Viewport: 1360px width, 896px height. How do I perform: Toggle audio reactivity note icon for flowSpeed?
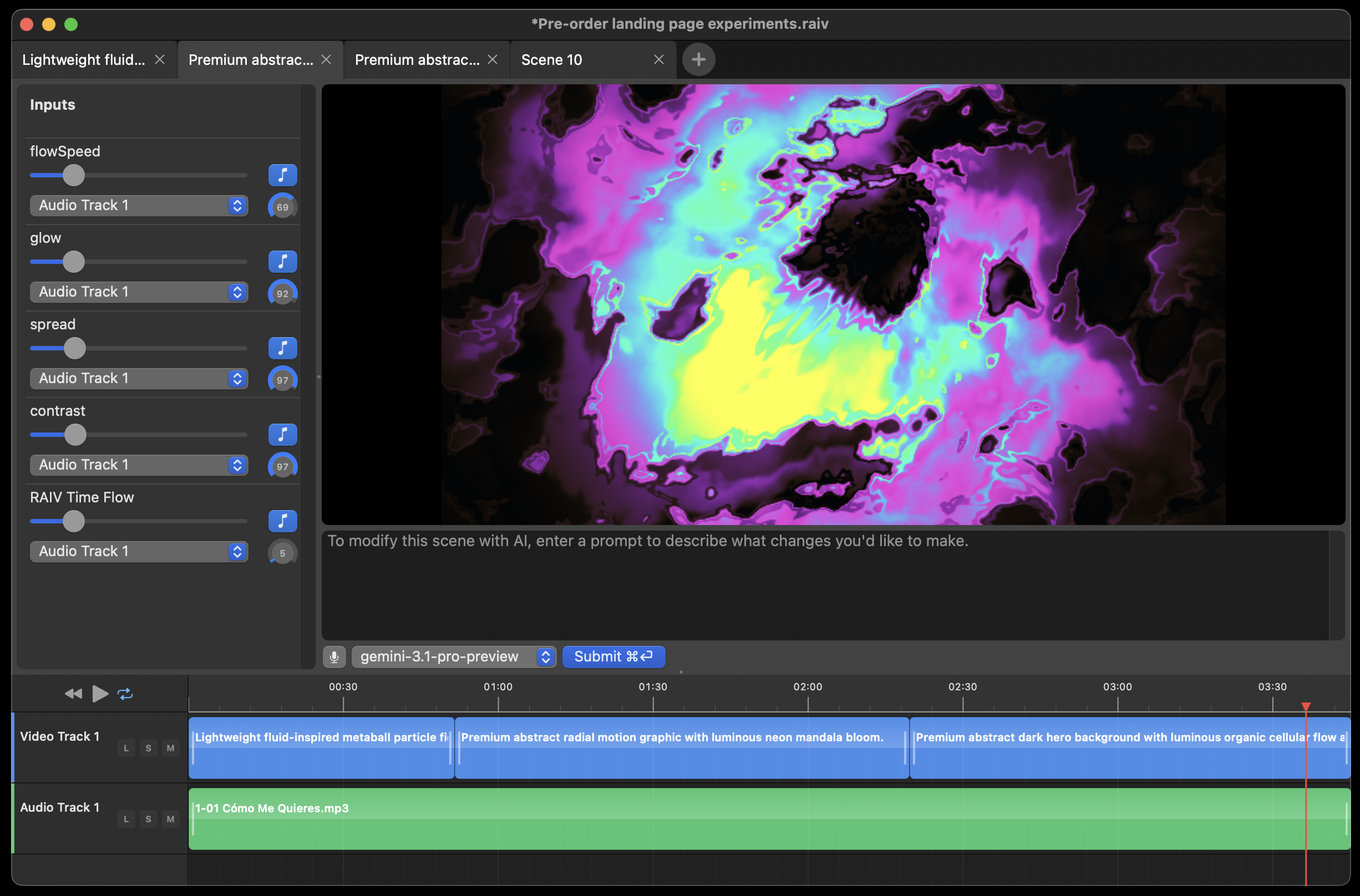click(282, 175)
